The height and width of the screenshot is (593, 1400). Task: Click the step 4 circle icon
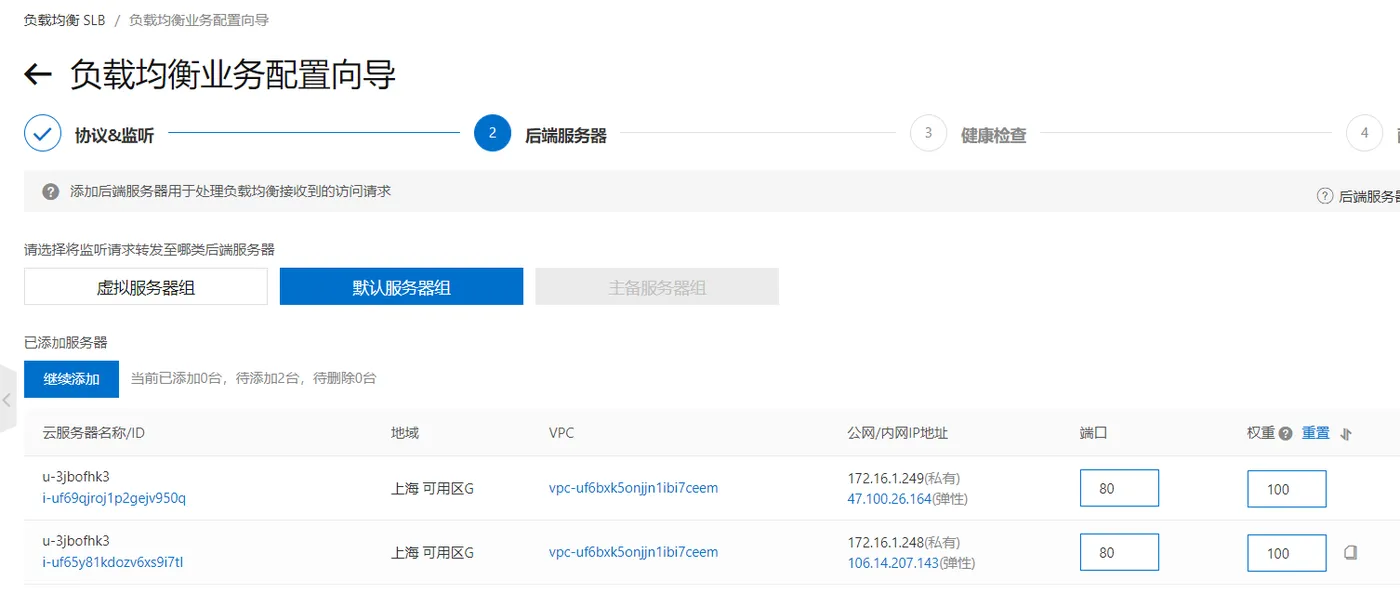(x=1364, y=133)
